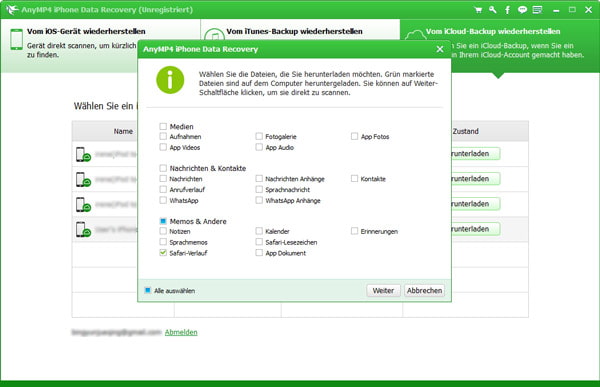Tick the App Audio checkbox
The height and width of the screenshot is (387, 600).
click(x=259, y=147)
